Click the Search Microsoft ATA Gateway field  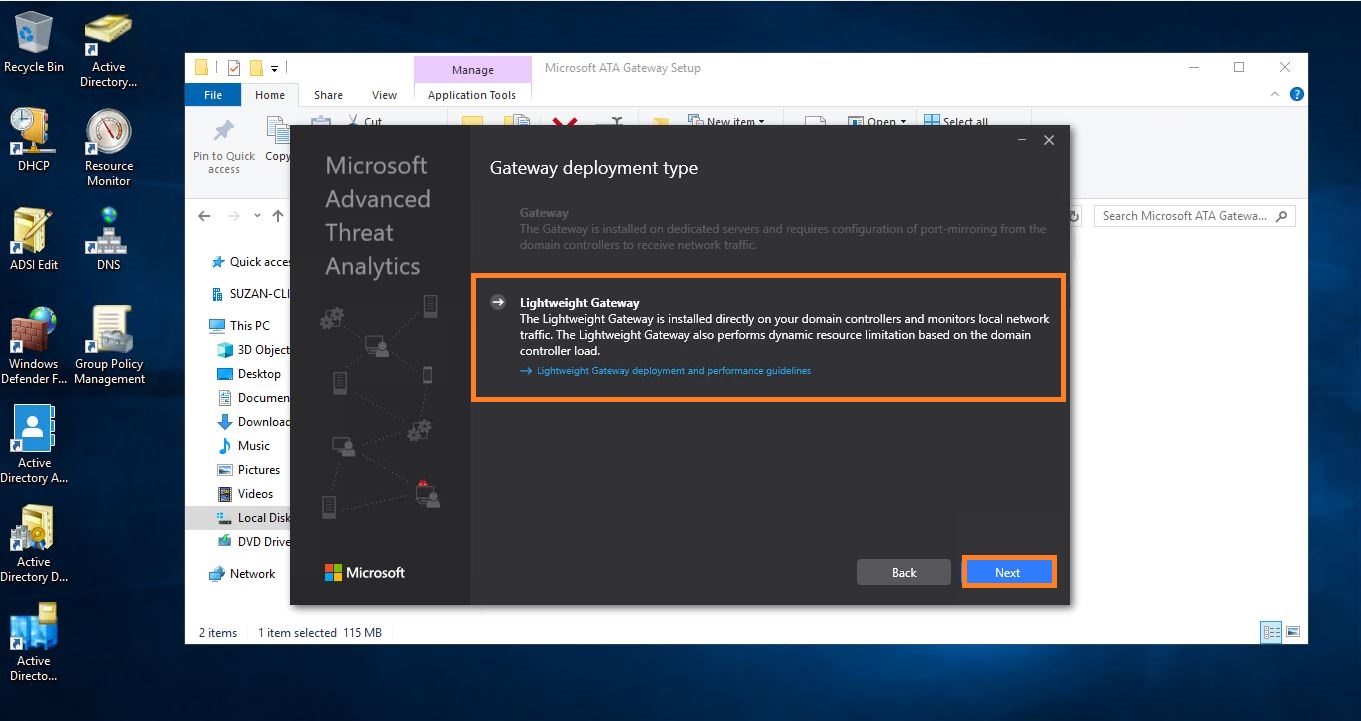[1194, 215]
